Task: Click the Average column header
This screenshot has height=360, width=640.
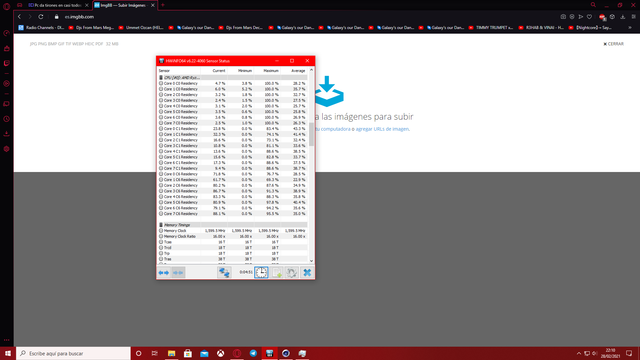Action: coord(298,71)
